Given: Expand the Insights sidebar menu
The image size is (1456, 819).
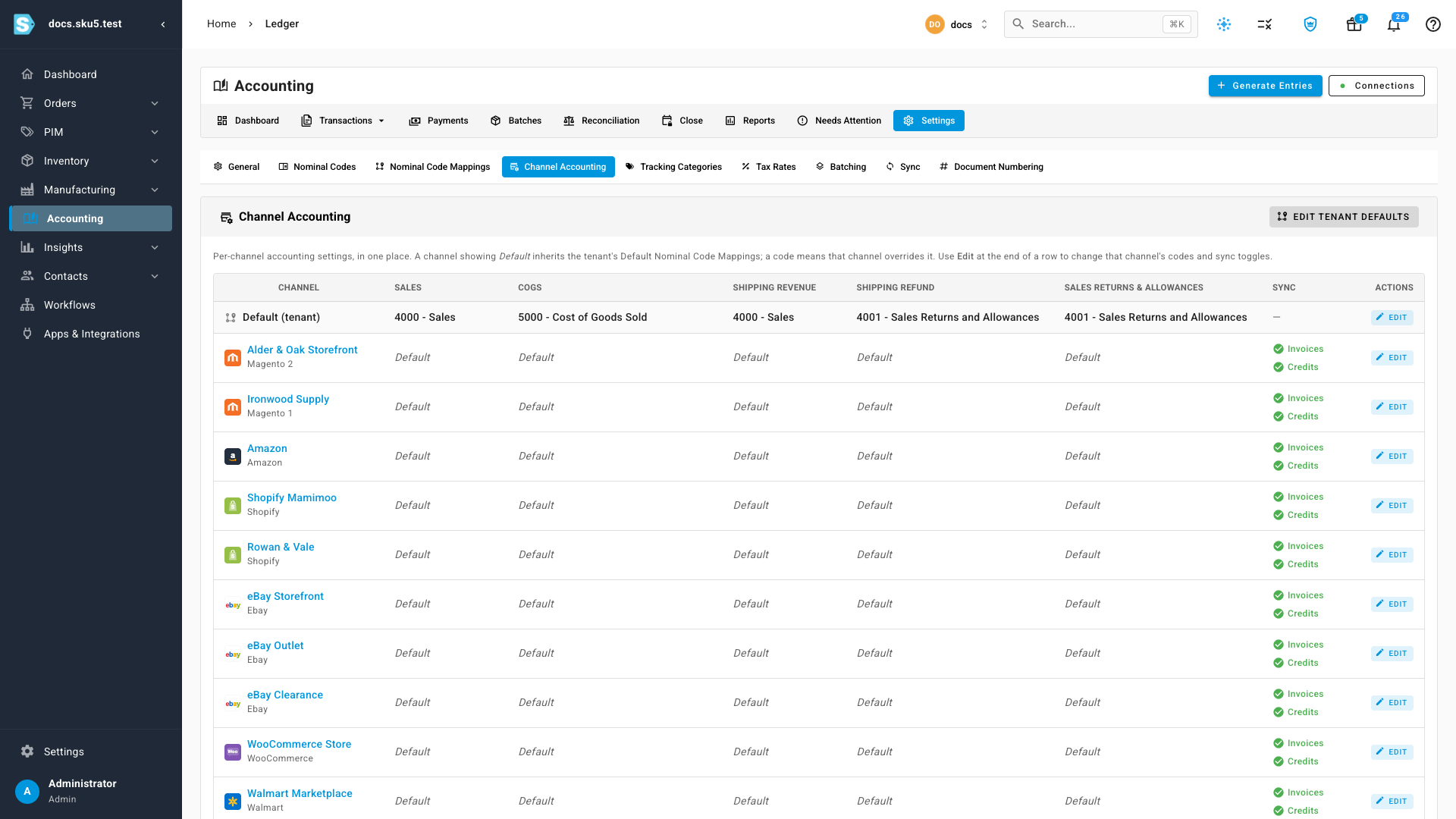Looking at the screenshot, I should [90, 247].
